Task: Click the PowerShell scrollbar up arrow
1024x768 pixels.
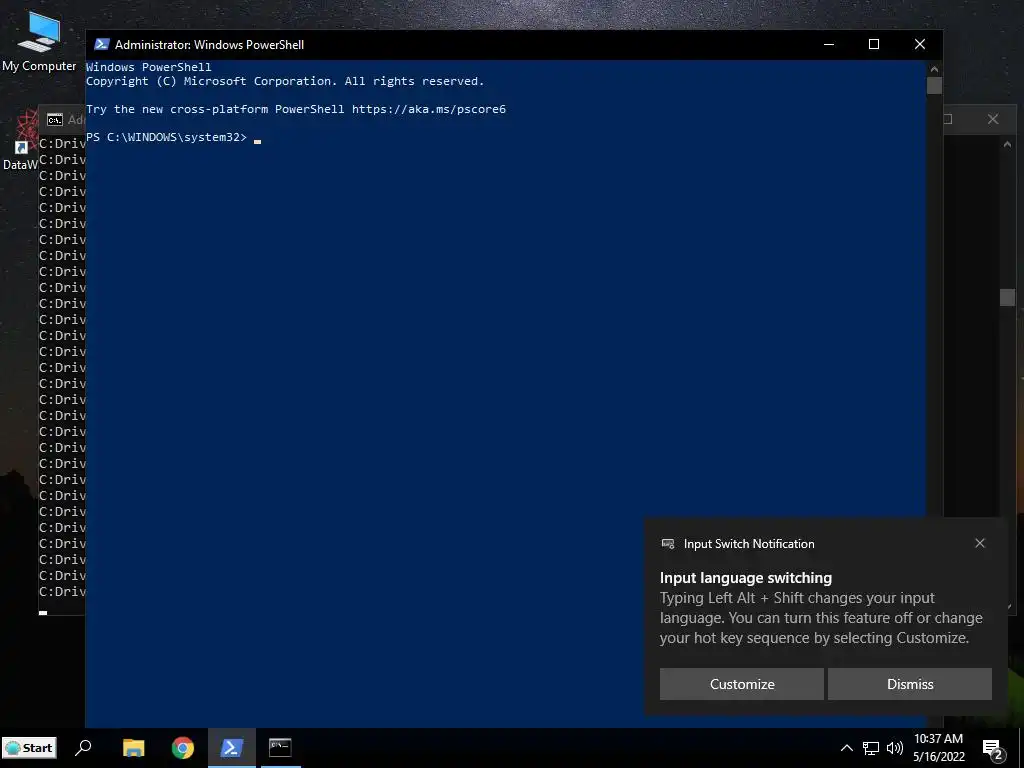Action: coord(935,69)
